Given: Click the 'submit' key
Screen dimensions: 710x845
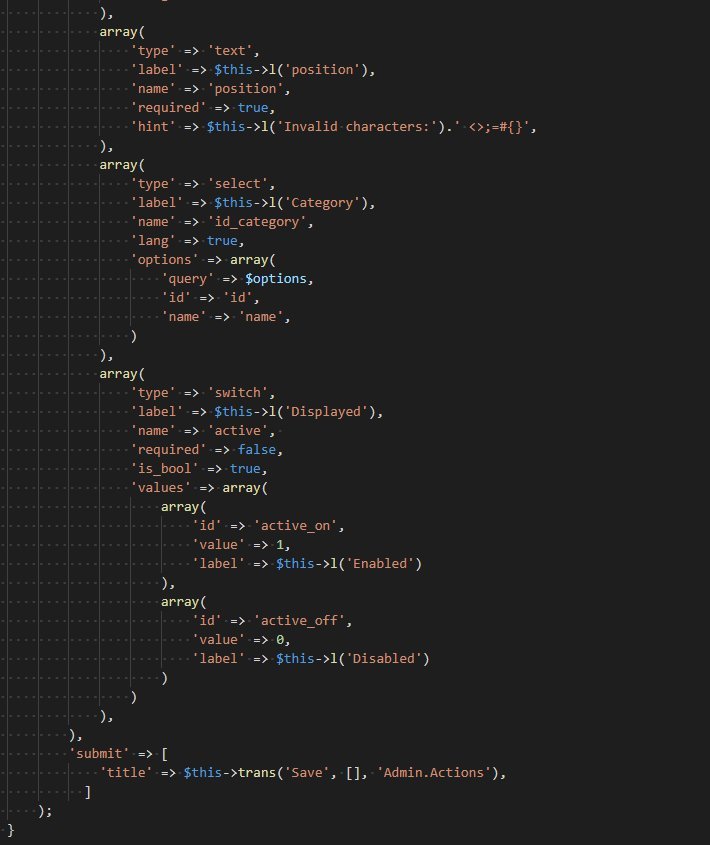Looking at the screenshot, I should [99, 753].
